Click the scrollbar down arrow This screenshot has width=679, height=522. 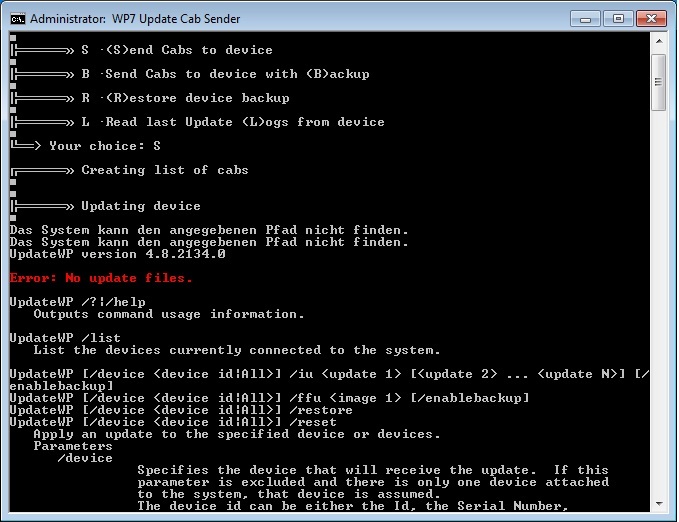(x=659, y=504)
